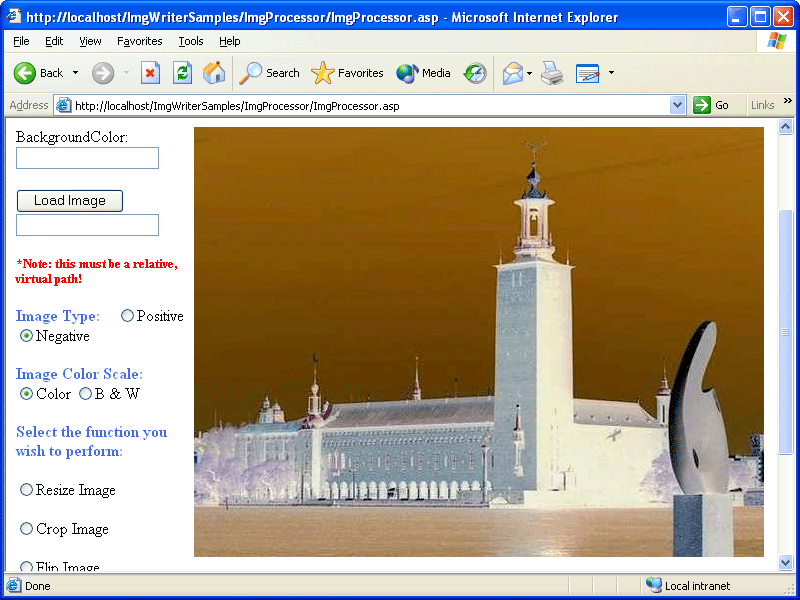The width and height of the screenshot is (800, 600).
Task: Open the Tools menu
Action: coord(191,41)
